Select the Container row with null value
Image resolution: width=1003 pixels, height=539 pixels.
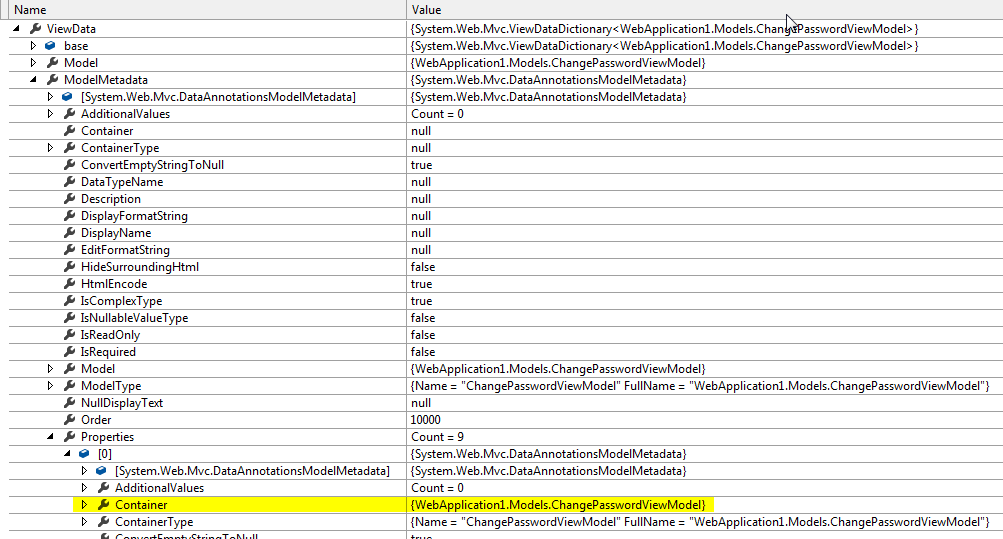[x=506, y=130]
